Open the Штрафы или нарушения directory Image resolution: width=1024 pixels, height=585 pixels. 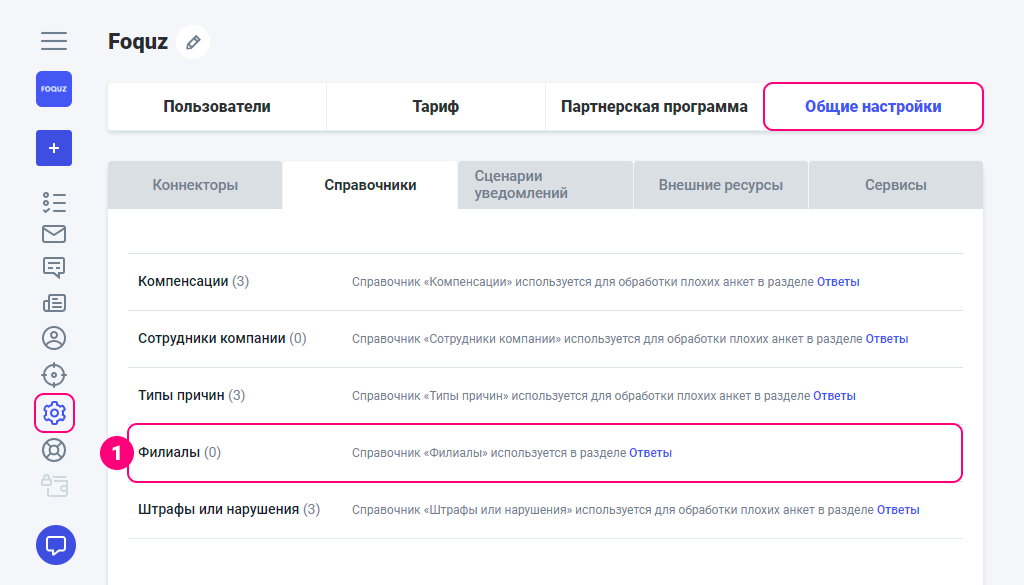[218, 510]
